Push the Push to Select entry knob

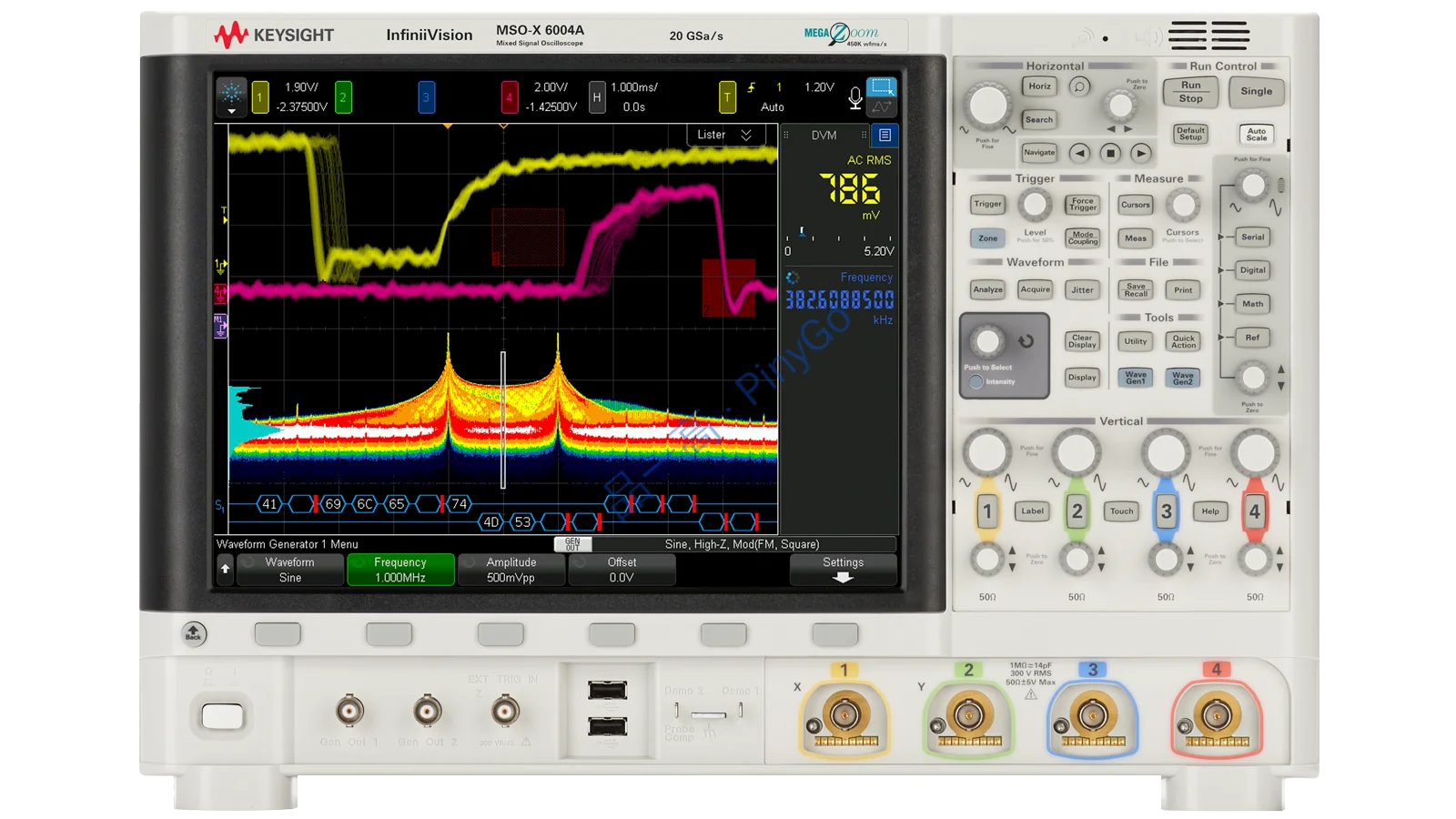pyautogui.click(x=986, y=341)
